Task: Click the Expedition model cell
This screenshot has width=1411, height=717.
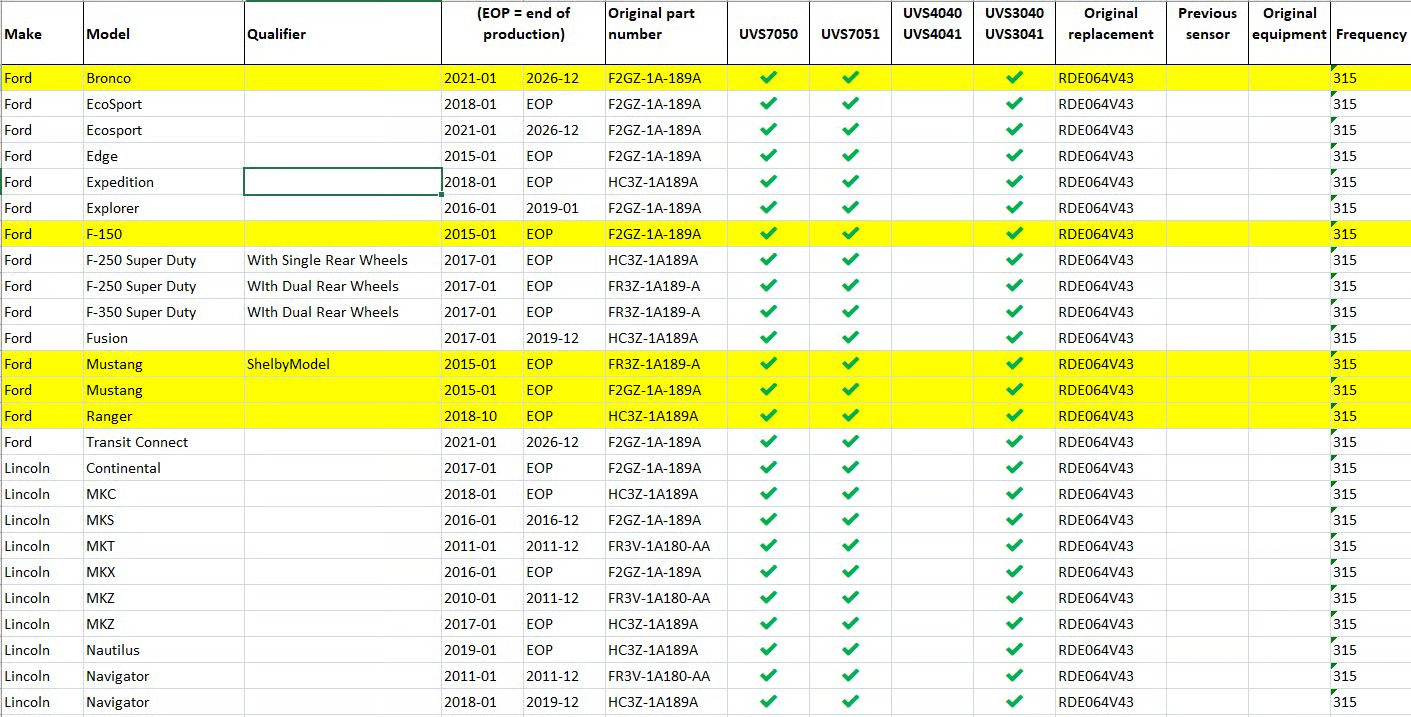Action: (x=164, y=182)
